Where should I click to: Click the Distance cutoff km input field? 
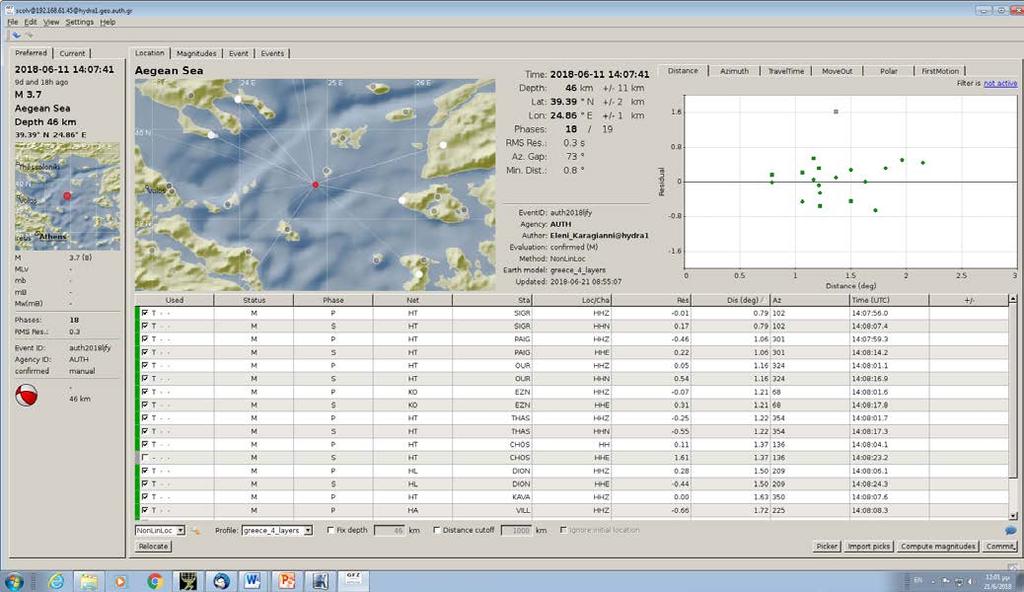pos(517,531)
